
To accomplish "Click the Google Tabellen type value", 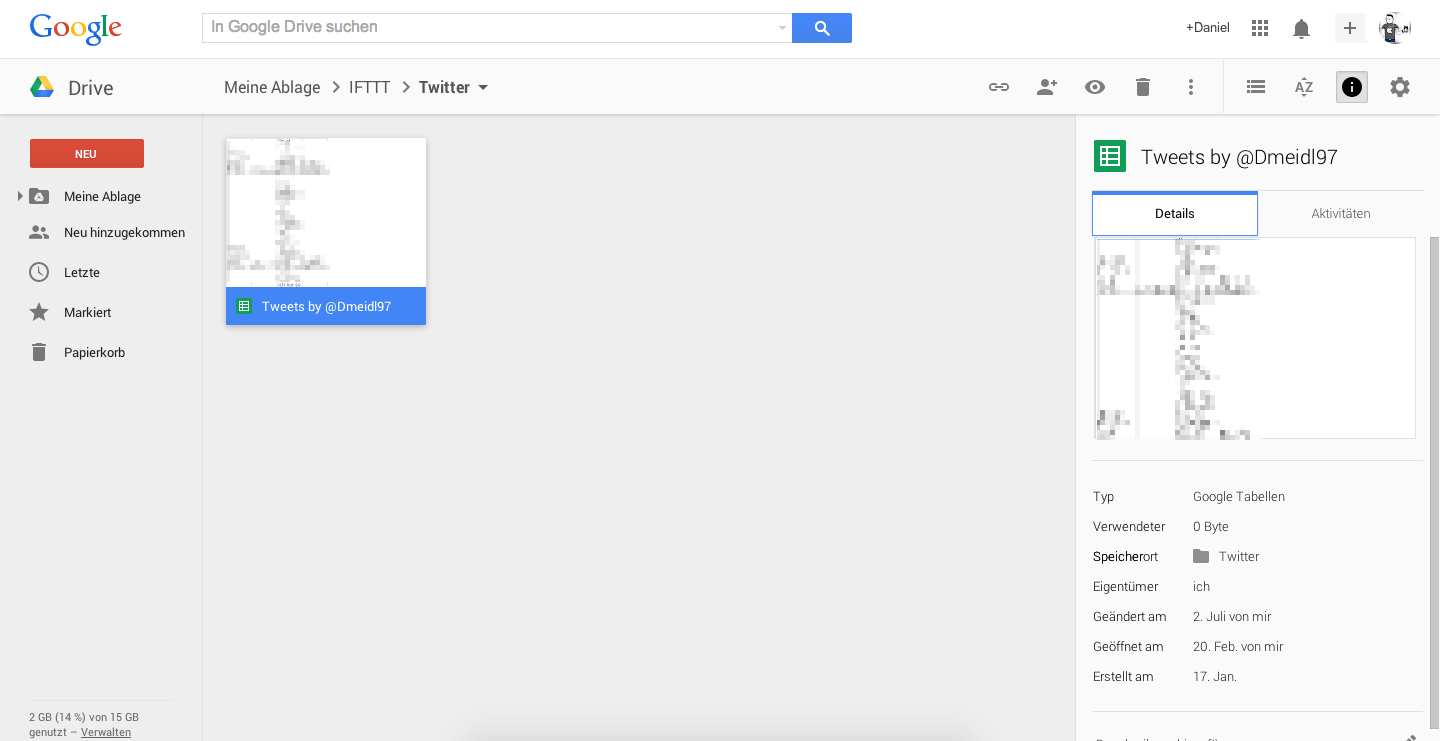I will (x=1239, y=496).
